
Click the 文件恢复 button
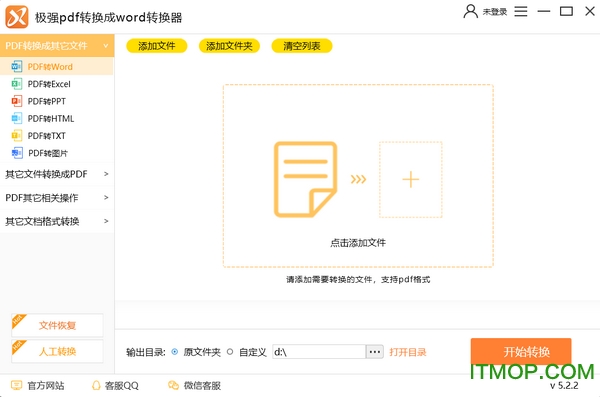pos(57,325)
